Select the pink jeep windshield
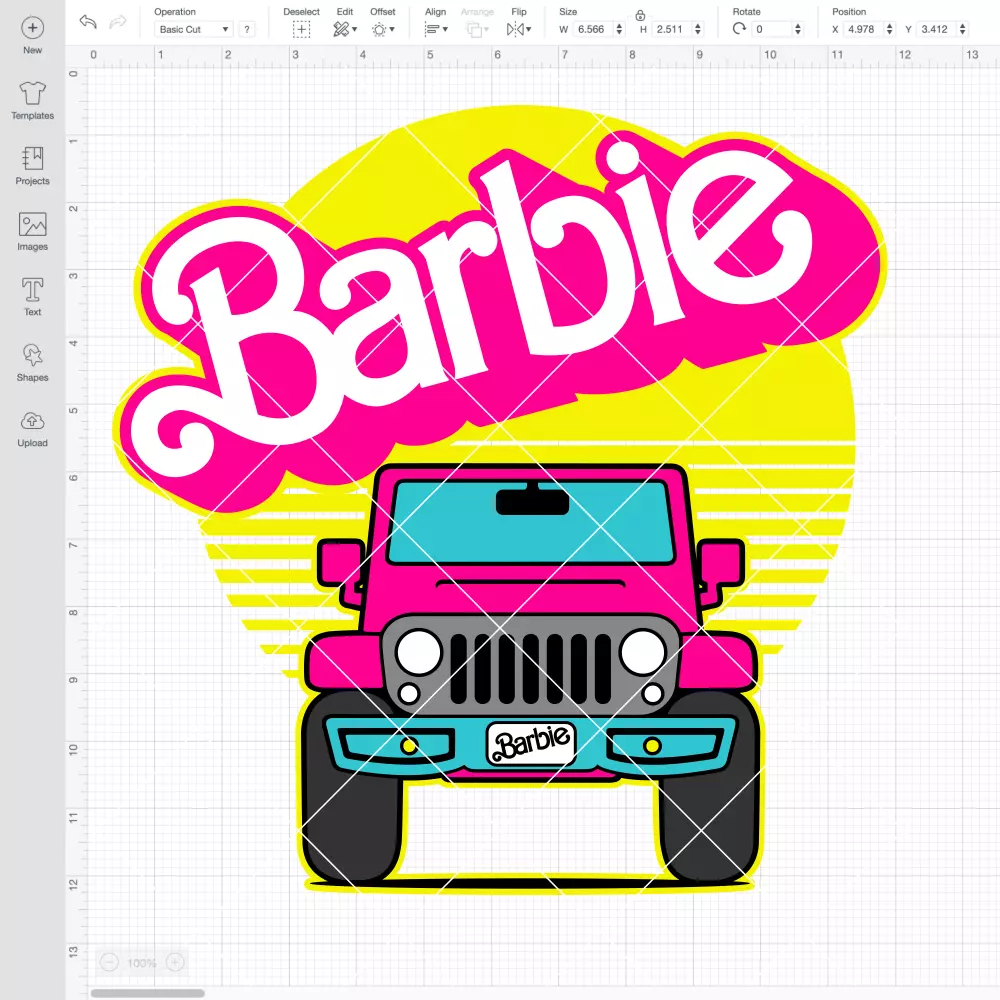1000x1000 pixels. pos(531,523)
